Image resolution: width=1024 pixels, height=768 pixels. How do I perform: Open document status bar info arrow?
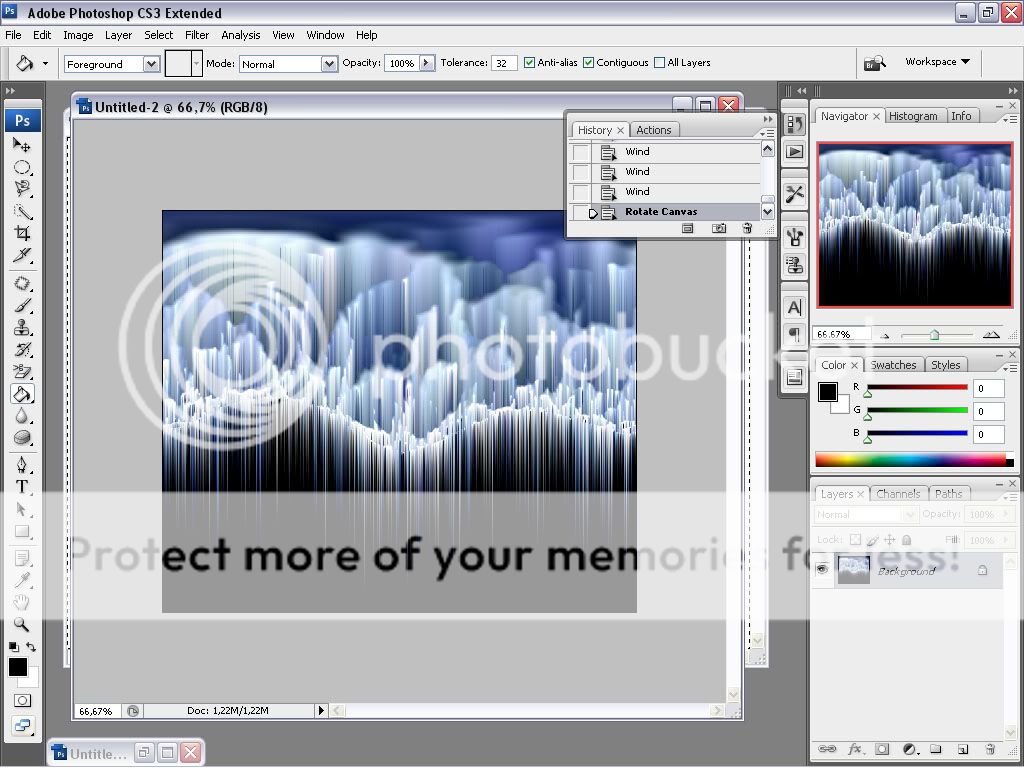pyautogui.click(x=321, y=711)
